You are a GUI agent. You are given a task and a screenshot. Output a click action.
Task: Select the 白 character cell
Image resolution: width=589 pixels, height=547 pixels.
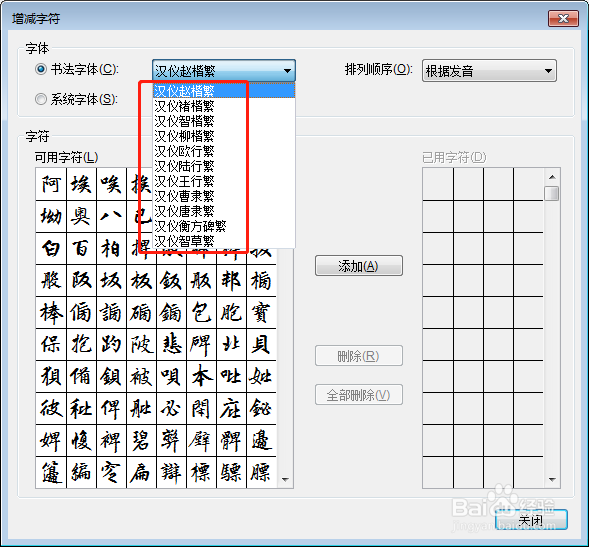coord(51,248)
